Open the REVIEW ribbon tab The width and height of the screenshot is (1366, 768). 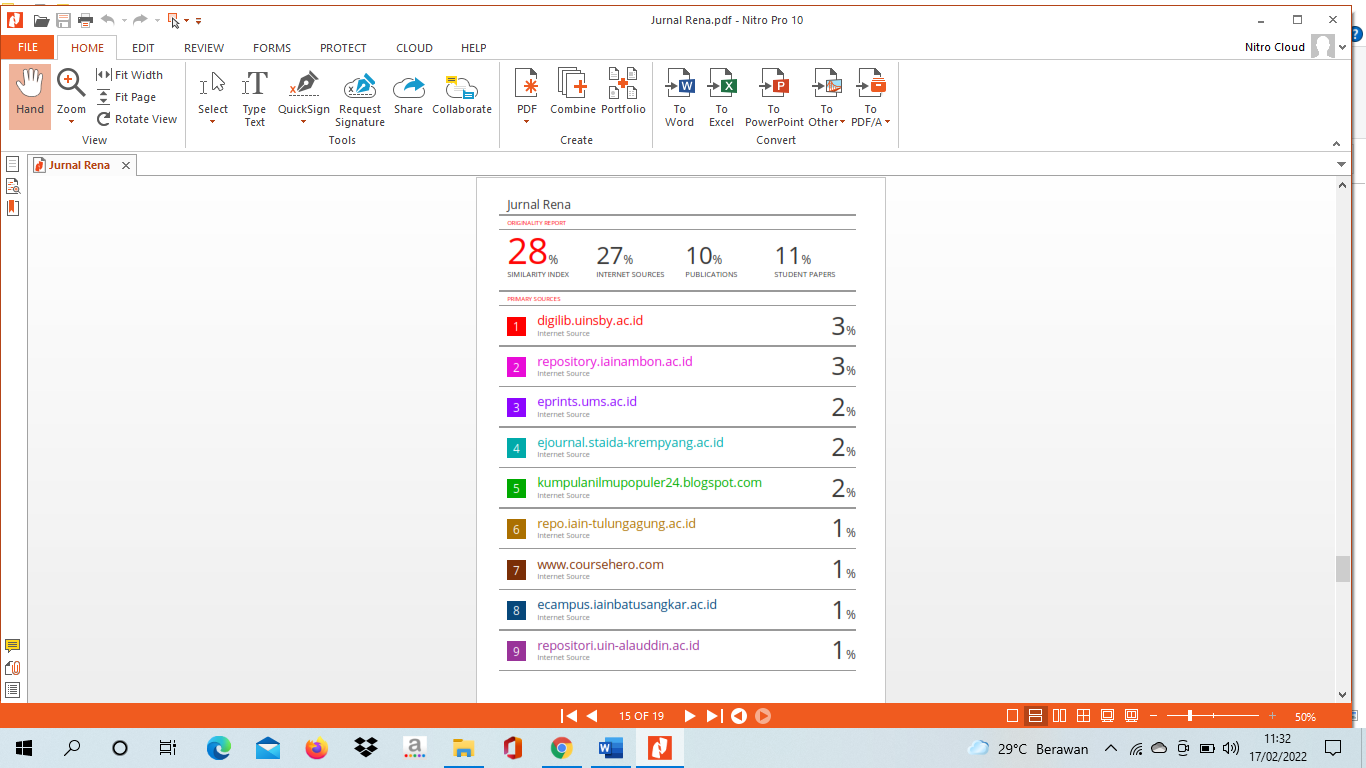coord(204,48)
